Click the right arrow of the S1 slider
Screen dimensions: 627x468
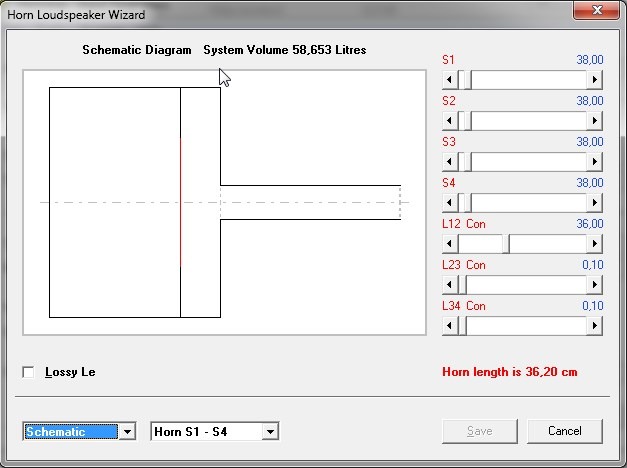[595, 80]
